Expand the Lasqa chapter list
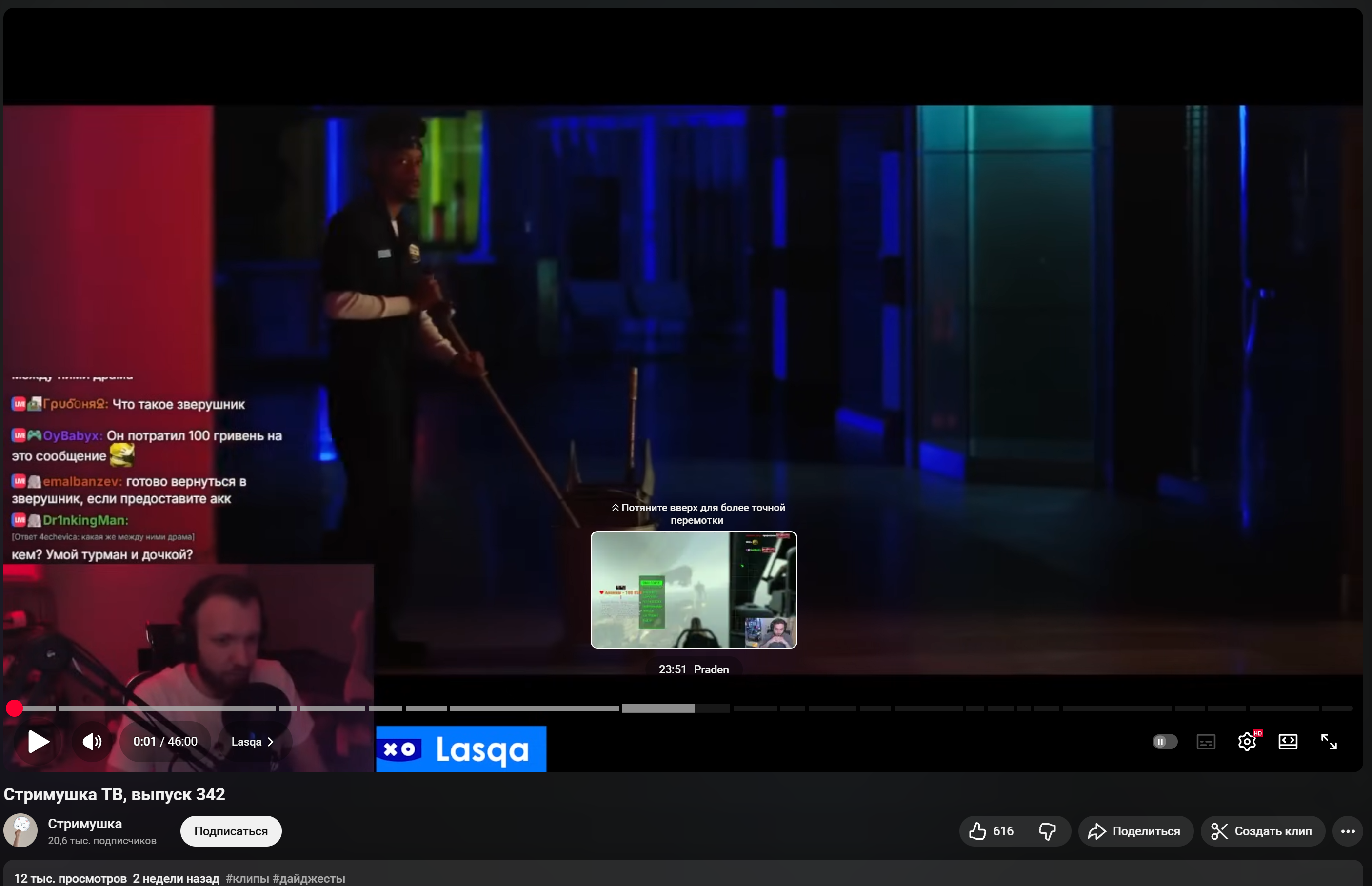 [x=252, y=742]
